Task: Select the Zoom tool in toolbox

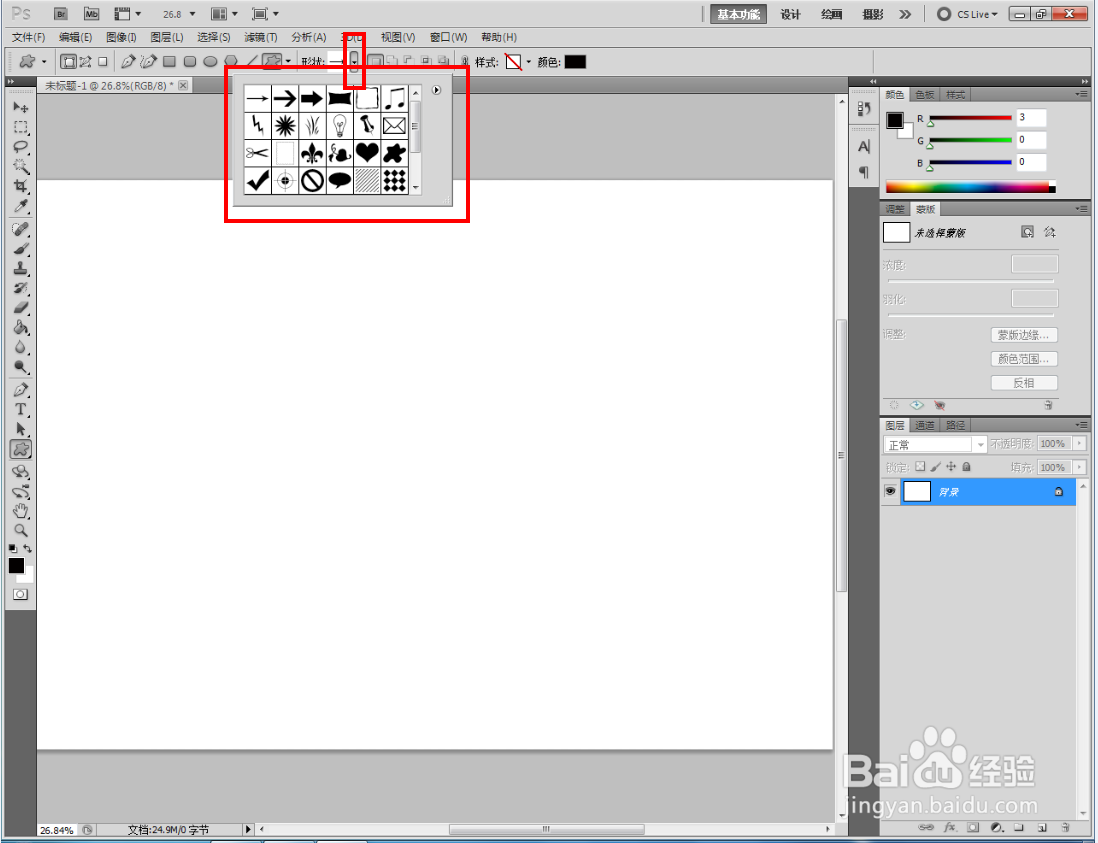Action: coord(21,530)
